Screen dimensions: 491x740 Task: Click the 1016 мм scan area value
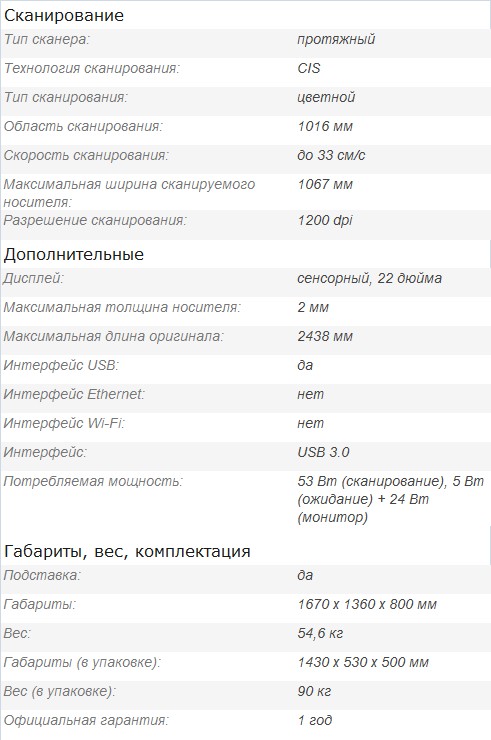325,126
